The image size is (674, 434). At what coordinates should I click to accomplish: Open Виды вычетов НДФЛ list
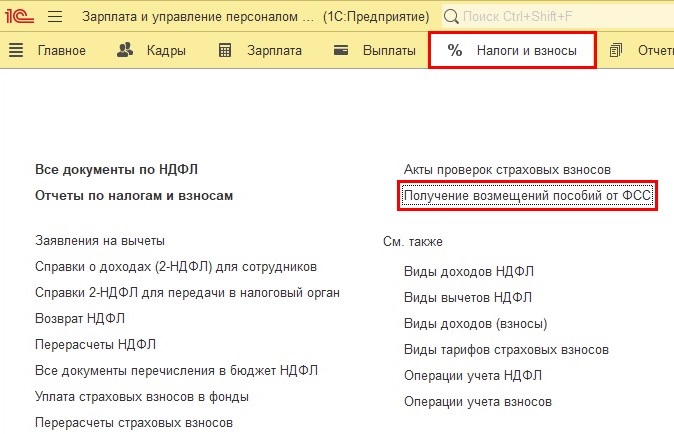coord(468,298)
